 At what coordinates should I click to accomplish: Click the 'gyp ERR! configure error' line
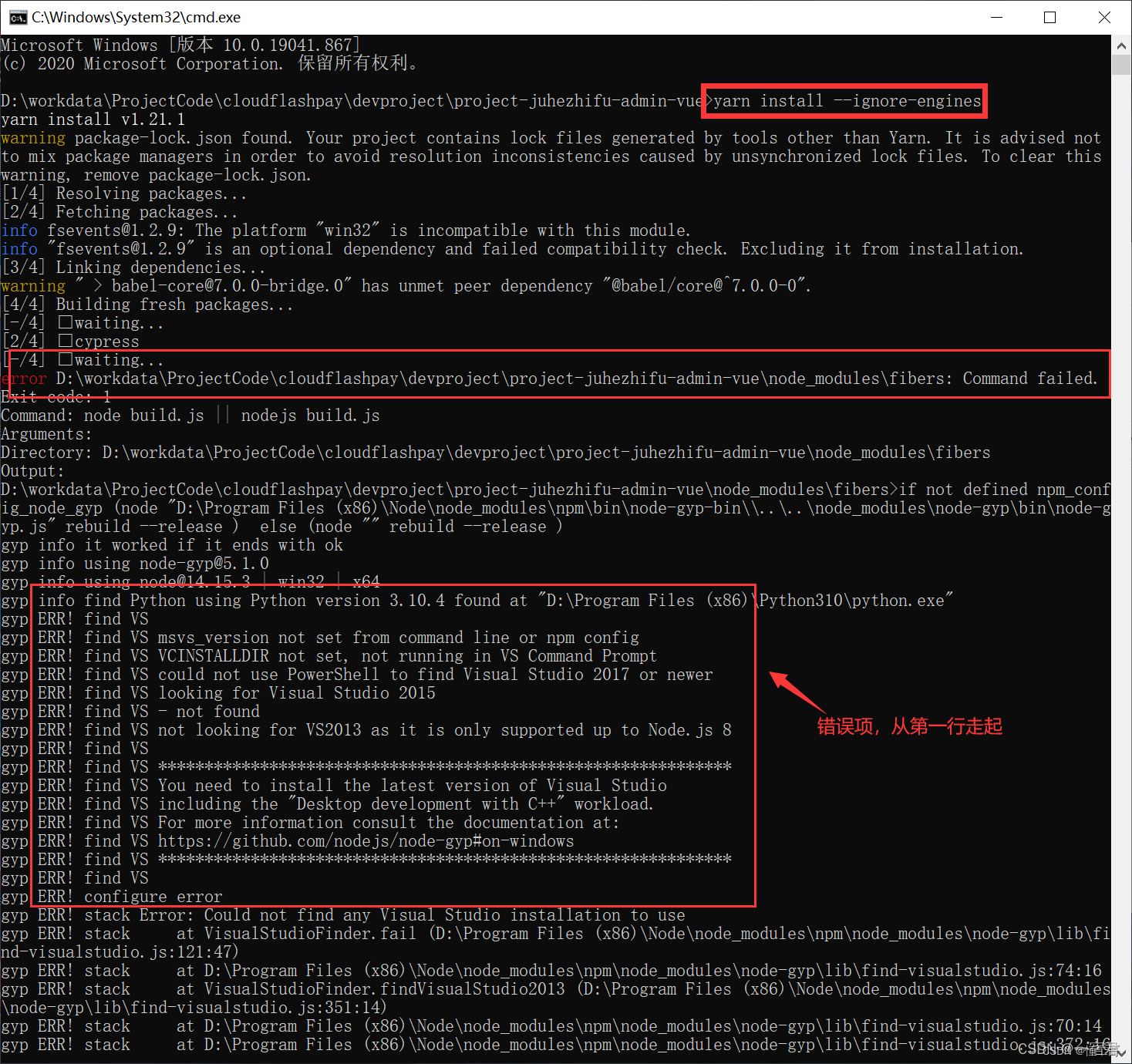tap(111, 897)
